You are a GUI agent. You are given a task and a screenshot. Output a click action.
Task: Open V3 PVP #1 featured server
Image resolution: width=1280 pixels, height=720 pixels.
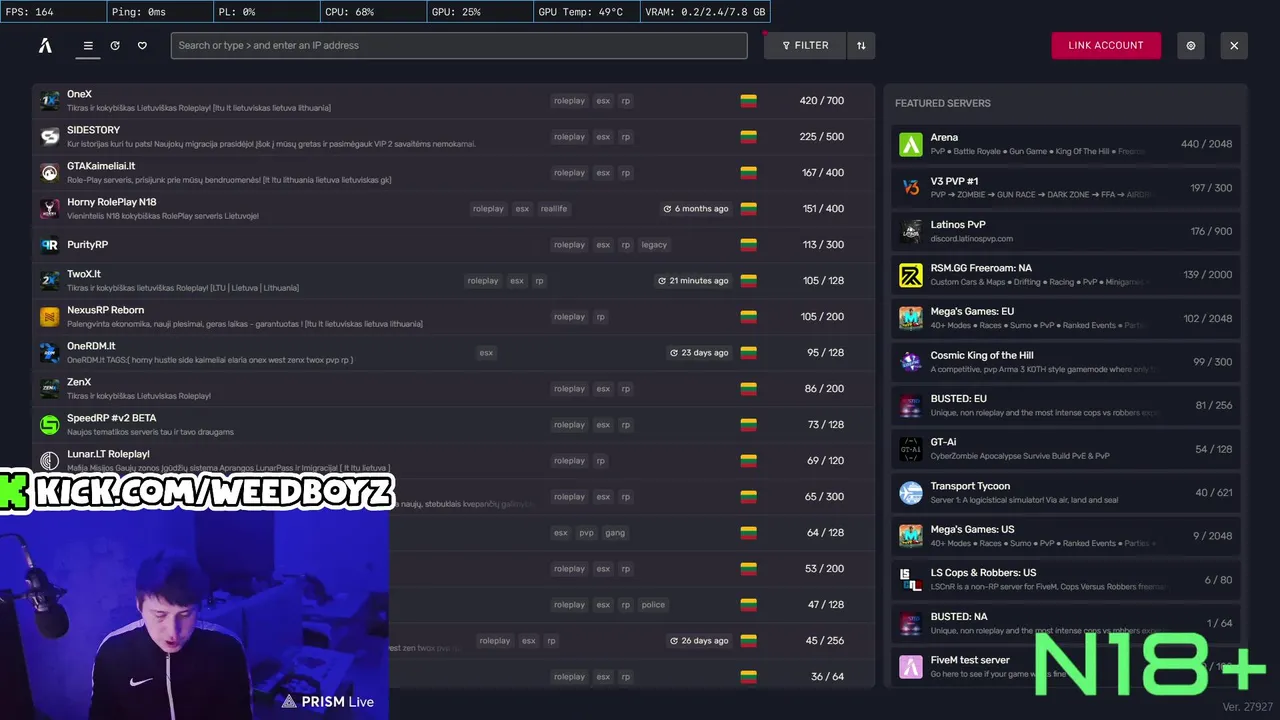click(1066, 187)
